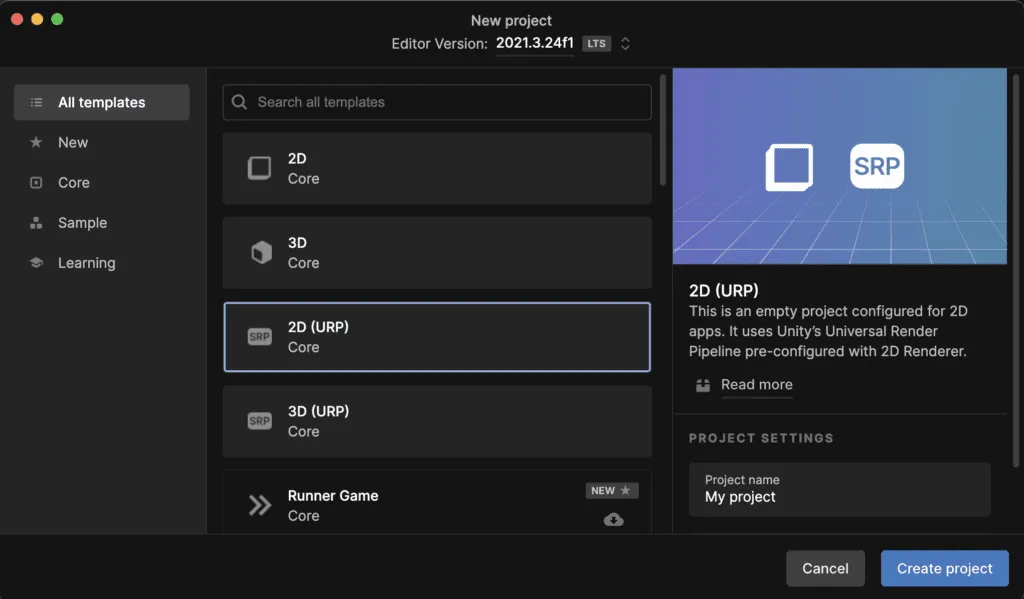Click editor version 2021.3.24f1
This screenshot has height=599, width=1024.
pos(534,43)
